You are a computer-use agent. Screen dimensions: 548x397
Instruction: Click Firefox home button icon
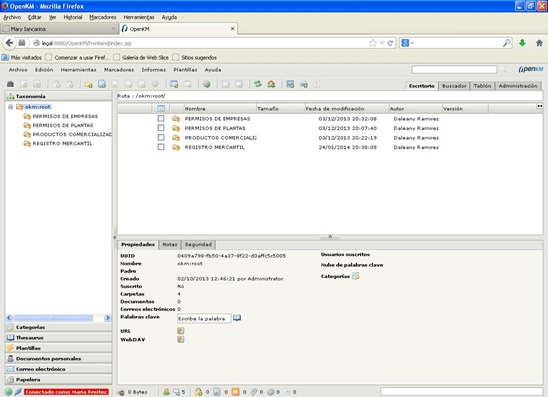(x=539, y=43)
